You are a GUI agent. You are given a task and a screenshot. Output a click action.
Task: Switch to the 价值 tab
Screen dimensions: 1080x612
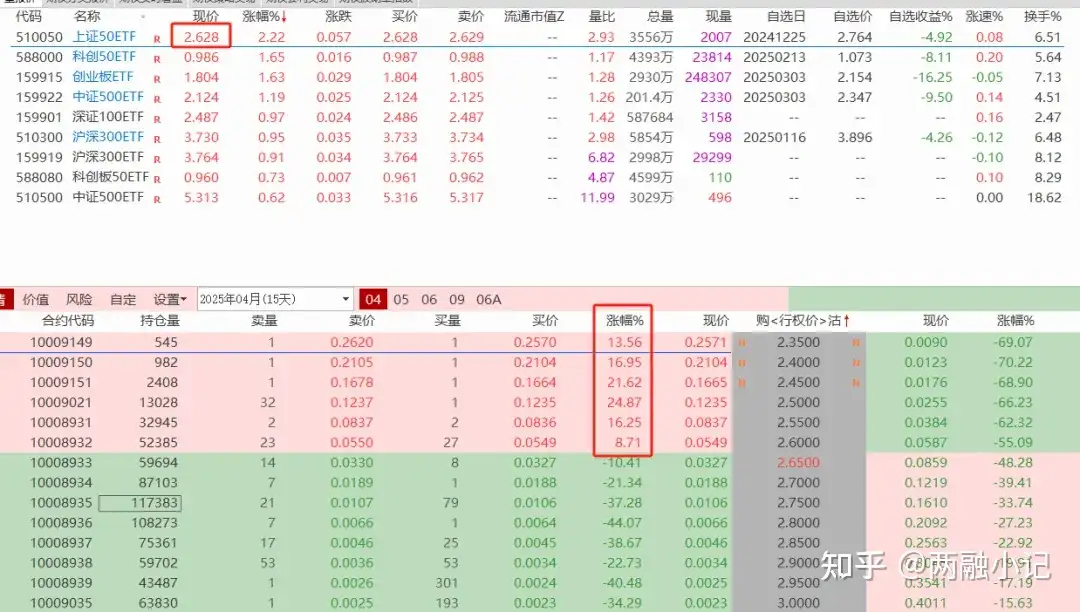[x=36, y=299]
